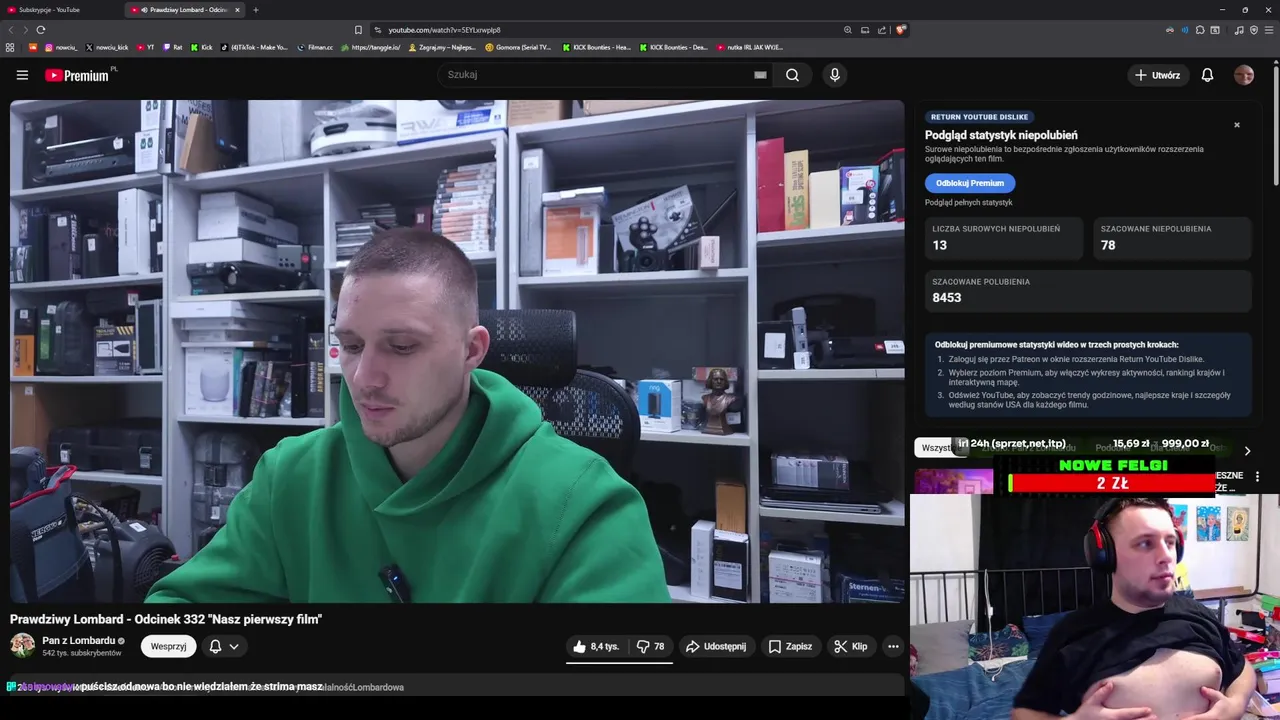Click the main video player
This screenshot has width=1280, height=720.
457,351
